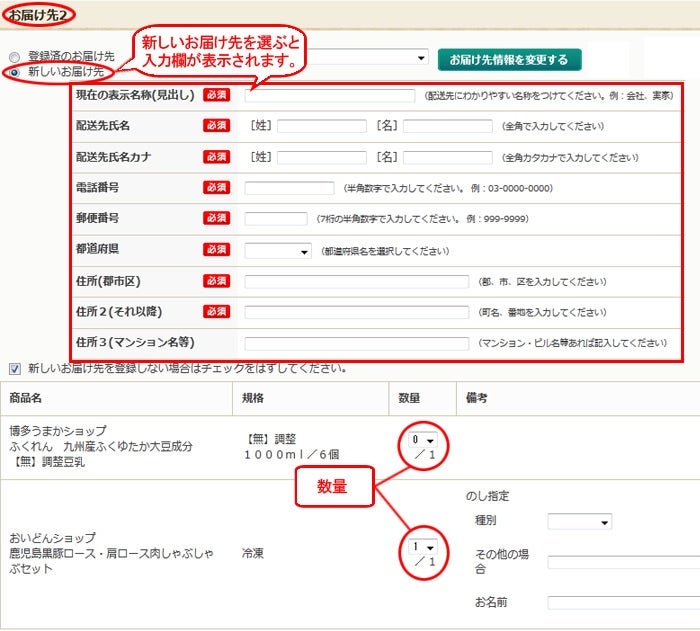This screenshot has width=700, height=631.
Task: Click the 郵便番号 input field
Action: point(275,219)
